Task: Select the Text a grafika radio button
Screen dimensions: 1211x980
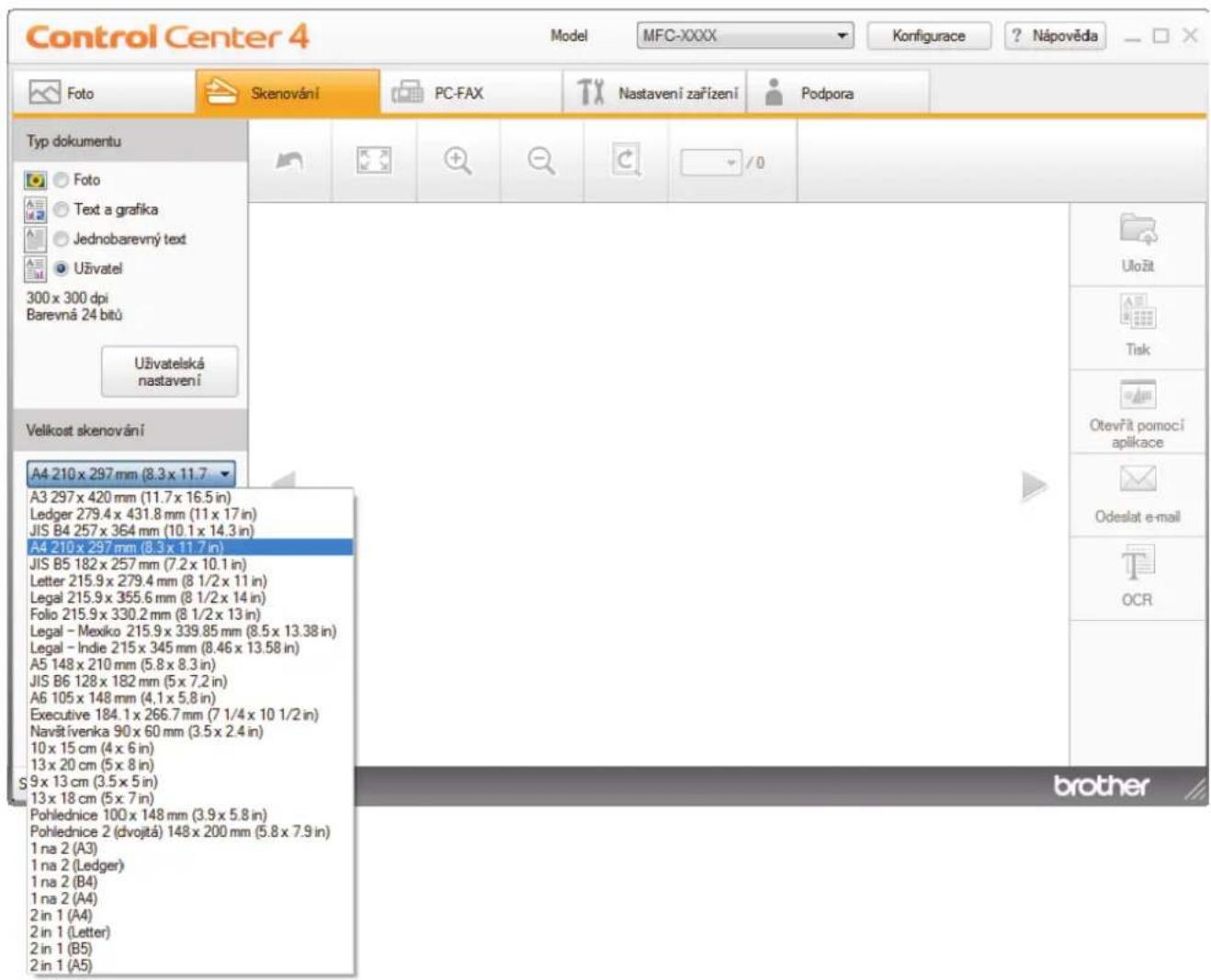Action: [61, 209]
